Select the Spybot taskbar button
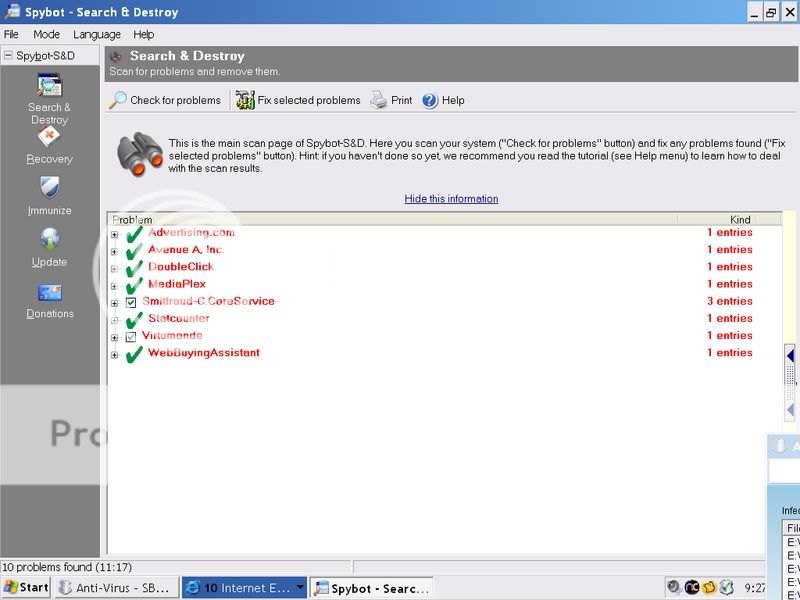800x600 pixels. pyautogui.click(x=372, y=588)
